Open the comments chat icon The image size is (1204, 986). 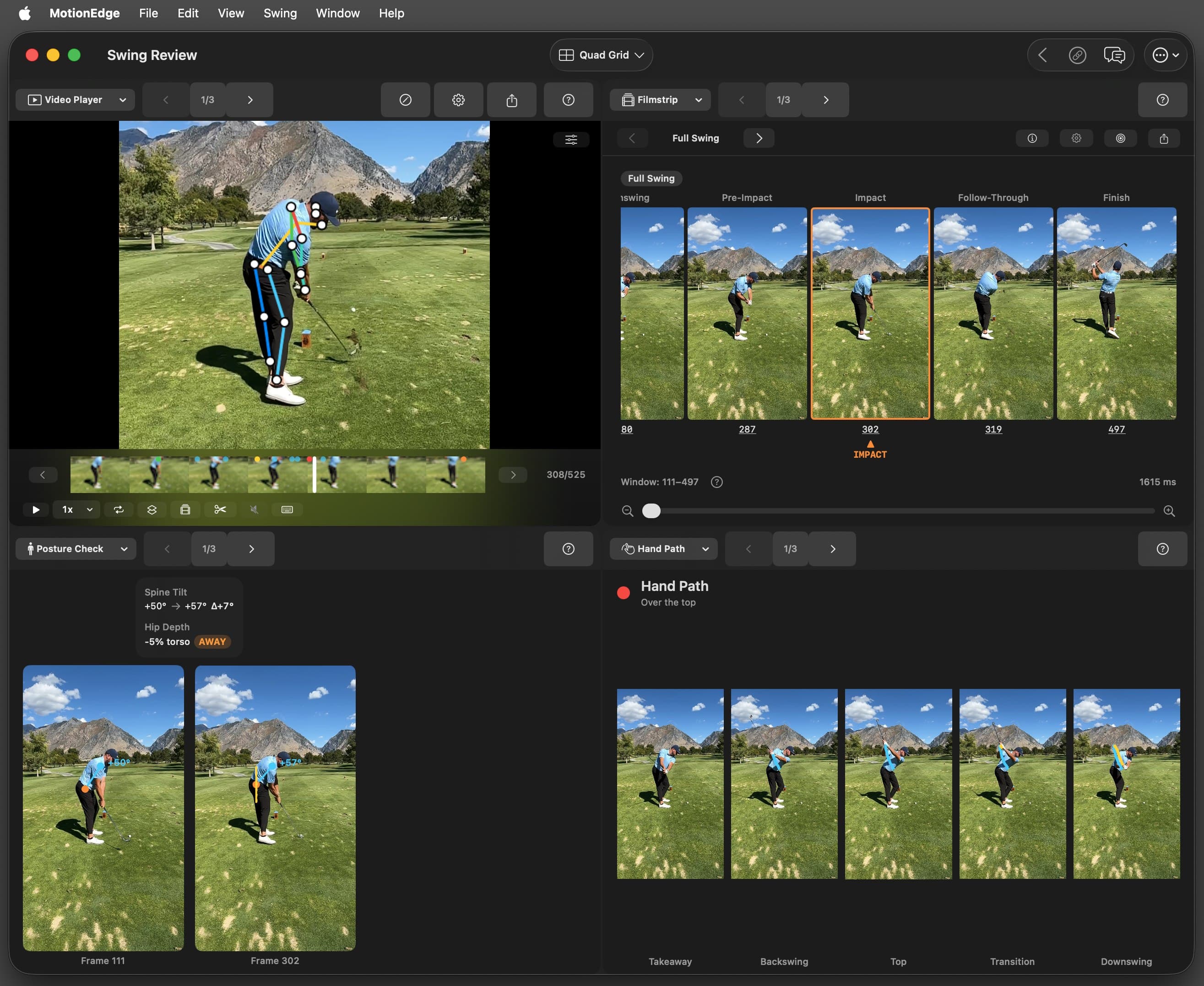coord(1114,55)
